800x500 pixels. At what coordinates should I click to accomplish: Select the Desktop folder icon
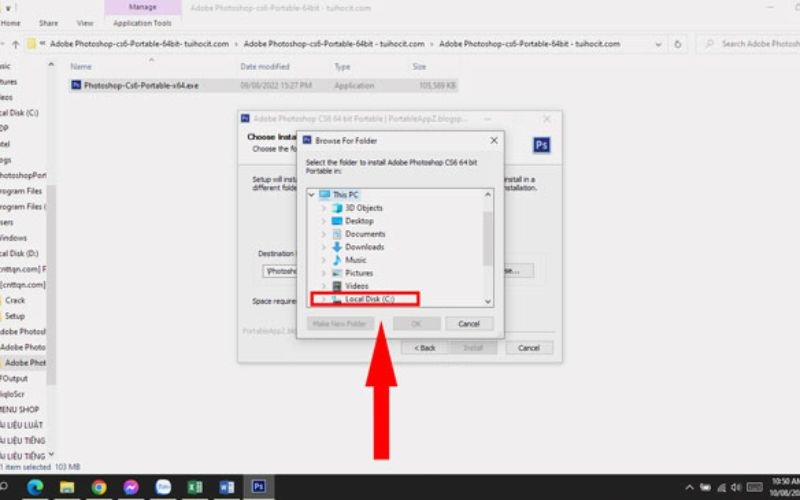click(337, 221)
